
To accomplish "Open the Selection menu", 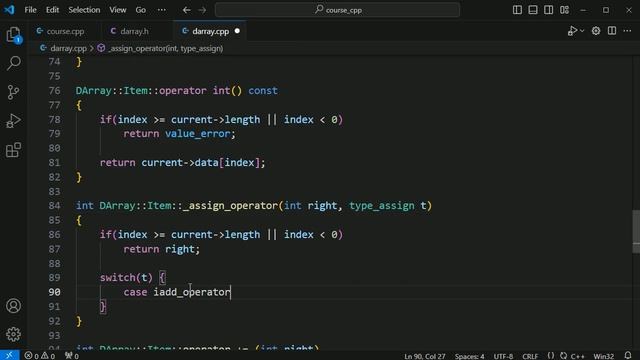I will pos(84,10).
